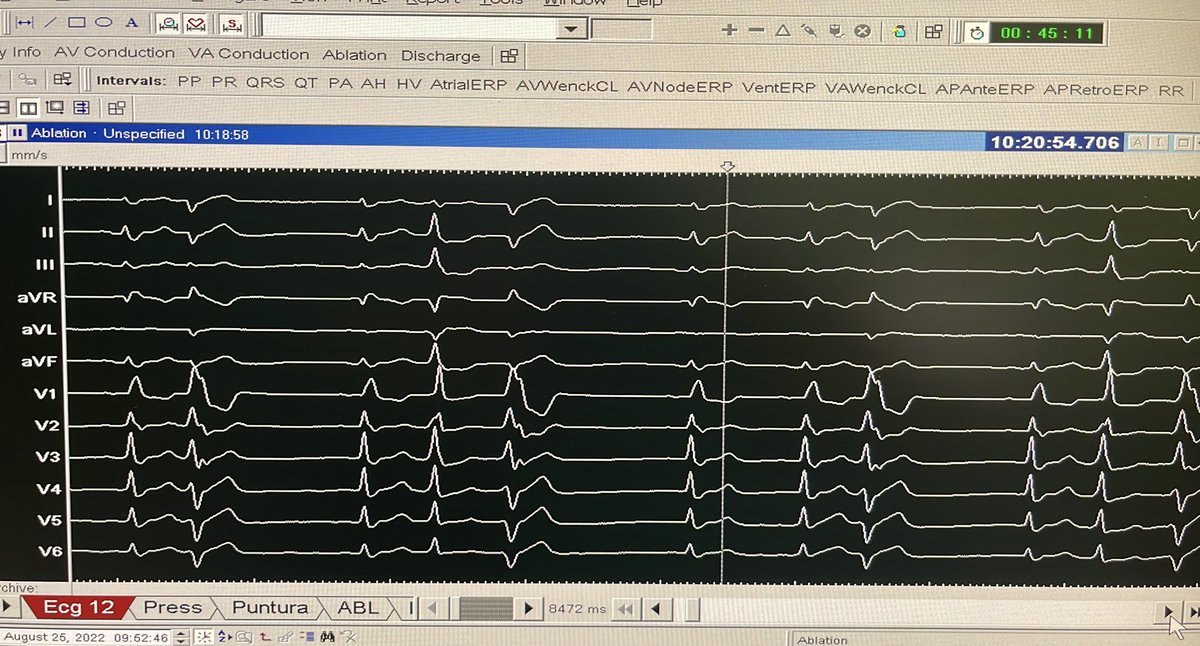Select the VentERP interval
Image resolution: width=1200 pixels, height=646 pixels.
click(x=779, y=88)
